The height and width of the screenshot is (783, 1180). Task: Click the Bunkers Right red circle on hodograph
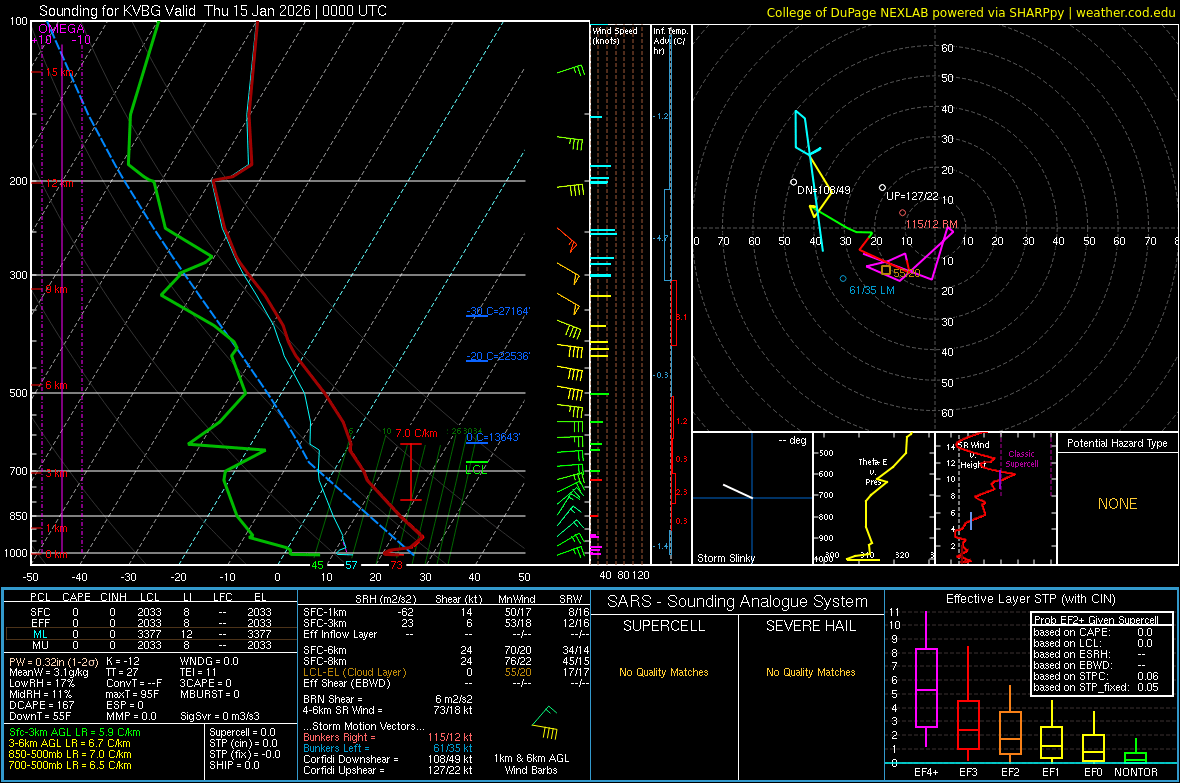[902, 213]
